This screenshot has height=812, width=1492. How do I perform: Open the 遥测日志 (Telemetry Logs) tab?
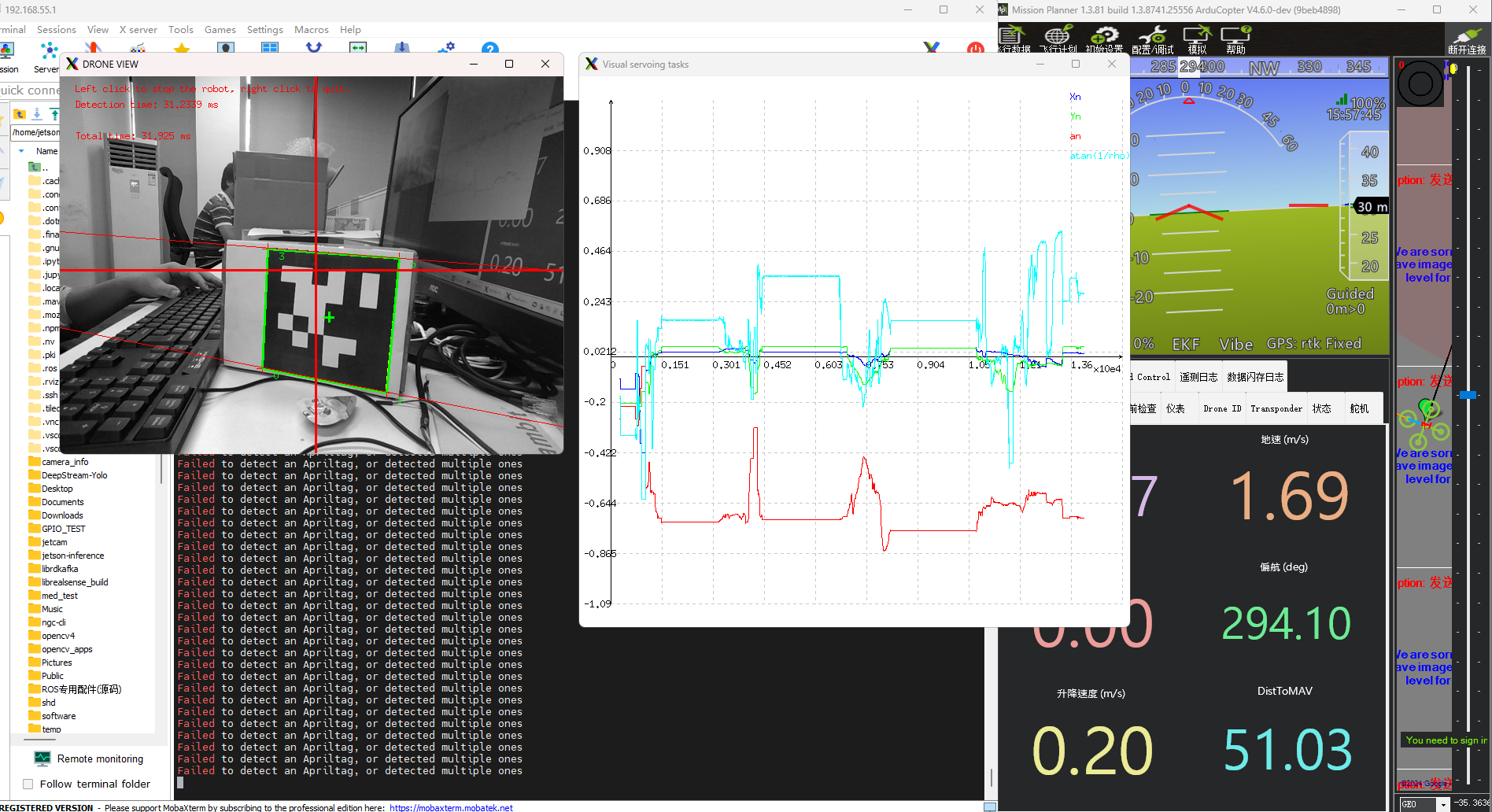tap(1198, 377)
